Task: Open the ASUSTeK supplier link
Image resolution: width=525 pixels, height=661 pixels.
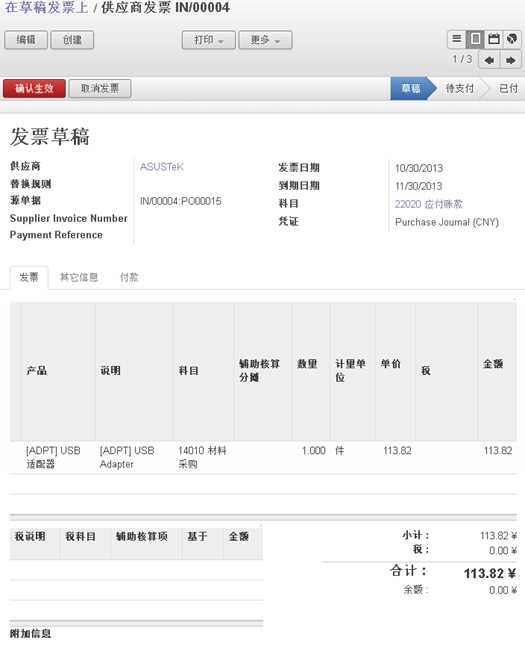Action: (x=162, y=167)
